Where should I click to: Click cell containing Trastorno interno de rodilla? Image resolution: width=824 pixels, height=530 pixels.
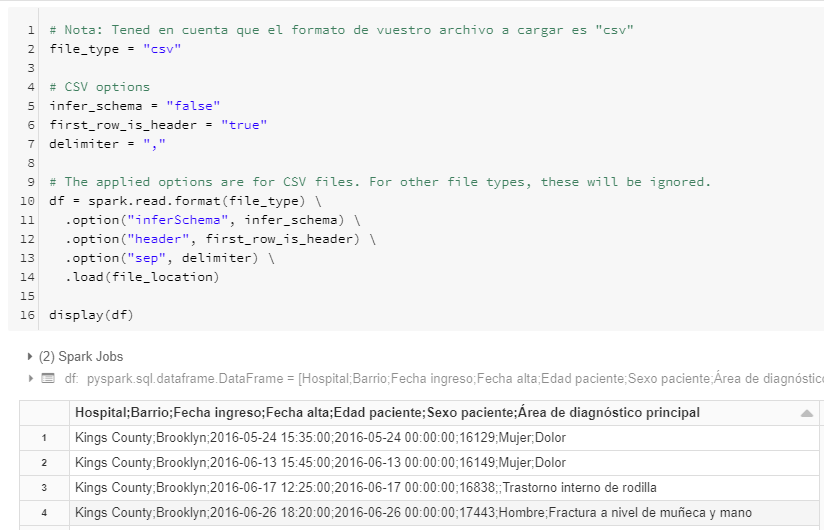coord(444,487)
